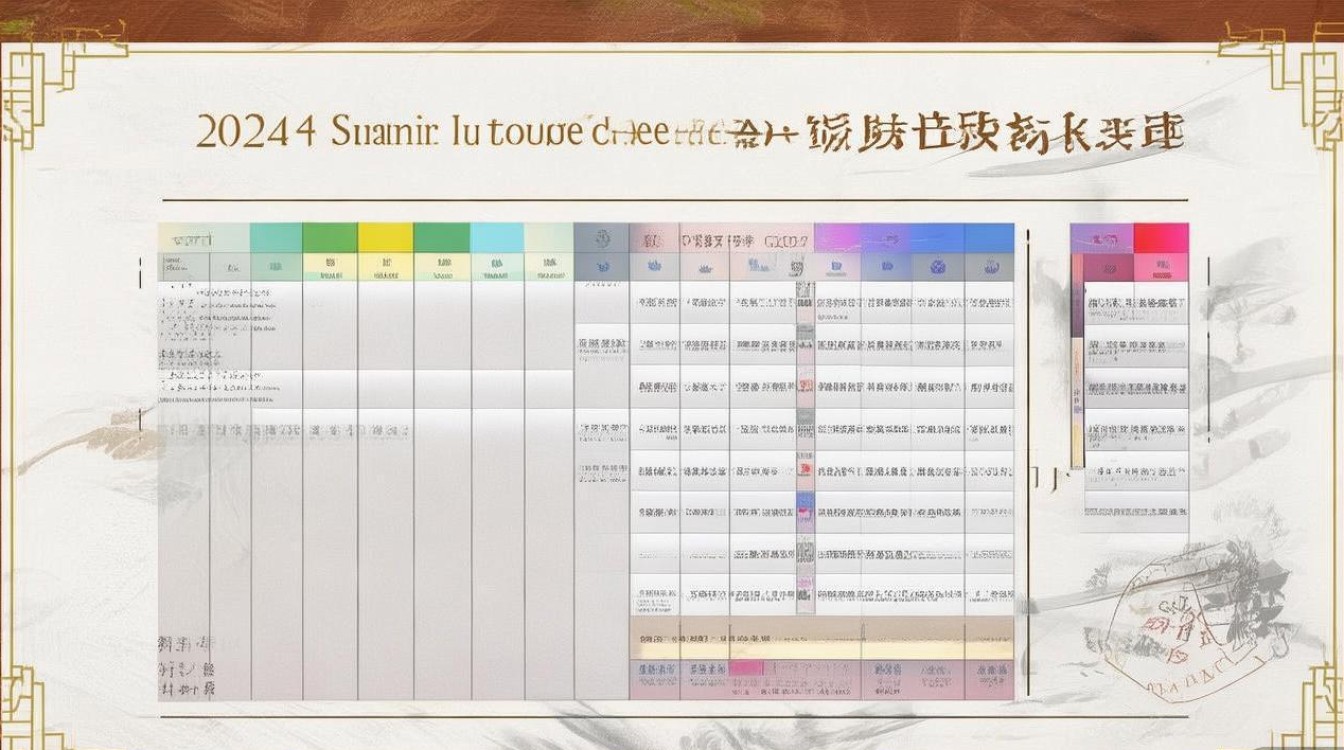The width and height of the screenshot is (1344, 750).
Task: Select the purple header cell in the side panel
Action: (x=1101, y=238)
